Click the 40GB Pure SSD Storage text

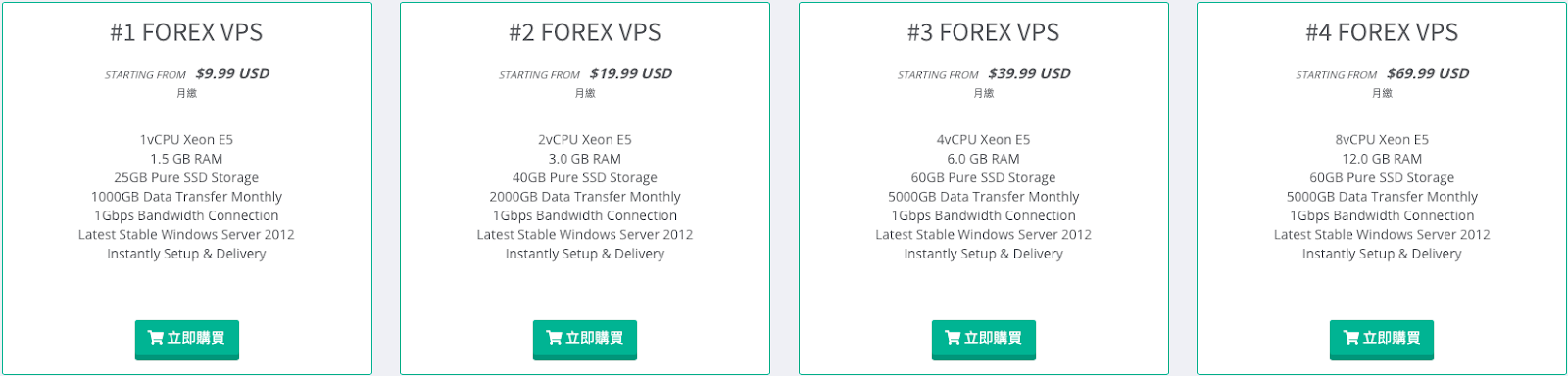point(585,178)
